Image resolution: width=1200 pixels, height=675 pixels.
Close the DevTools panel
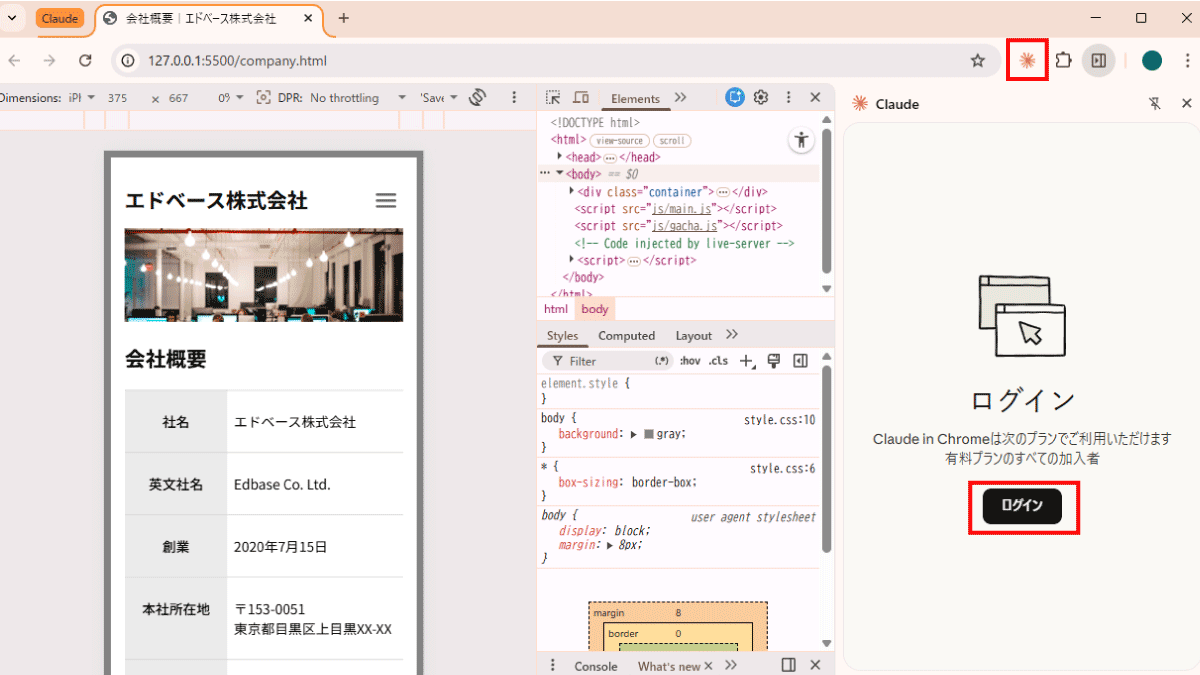815,97
